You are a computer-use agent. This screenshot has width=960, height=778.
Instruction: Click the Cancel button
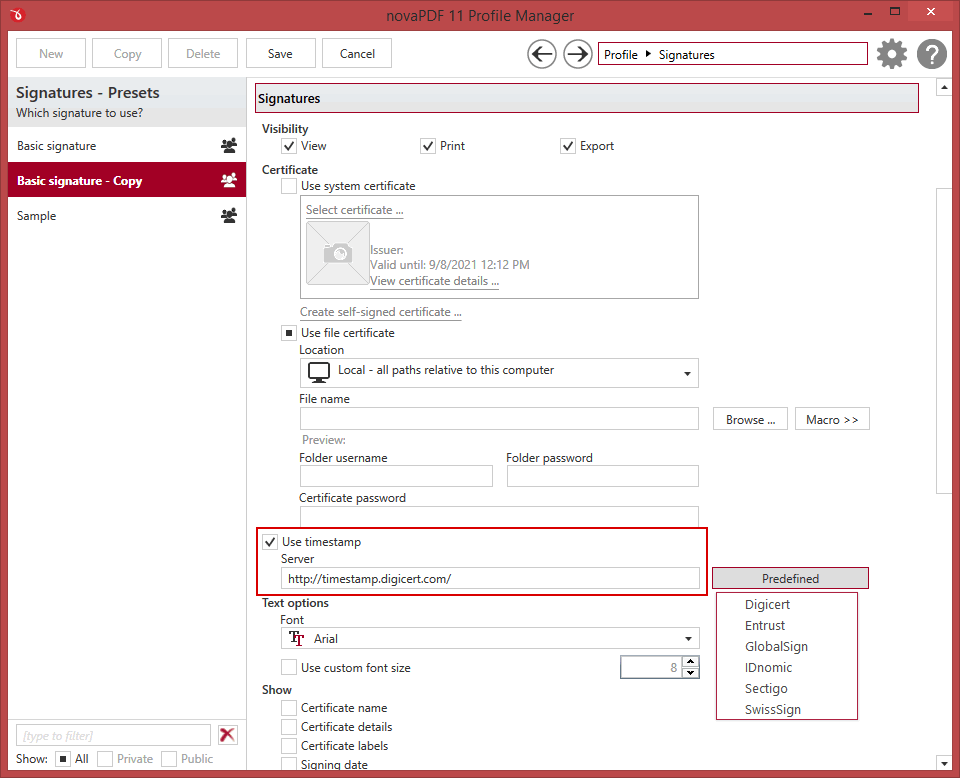357,53
